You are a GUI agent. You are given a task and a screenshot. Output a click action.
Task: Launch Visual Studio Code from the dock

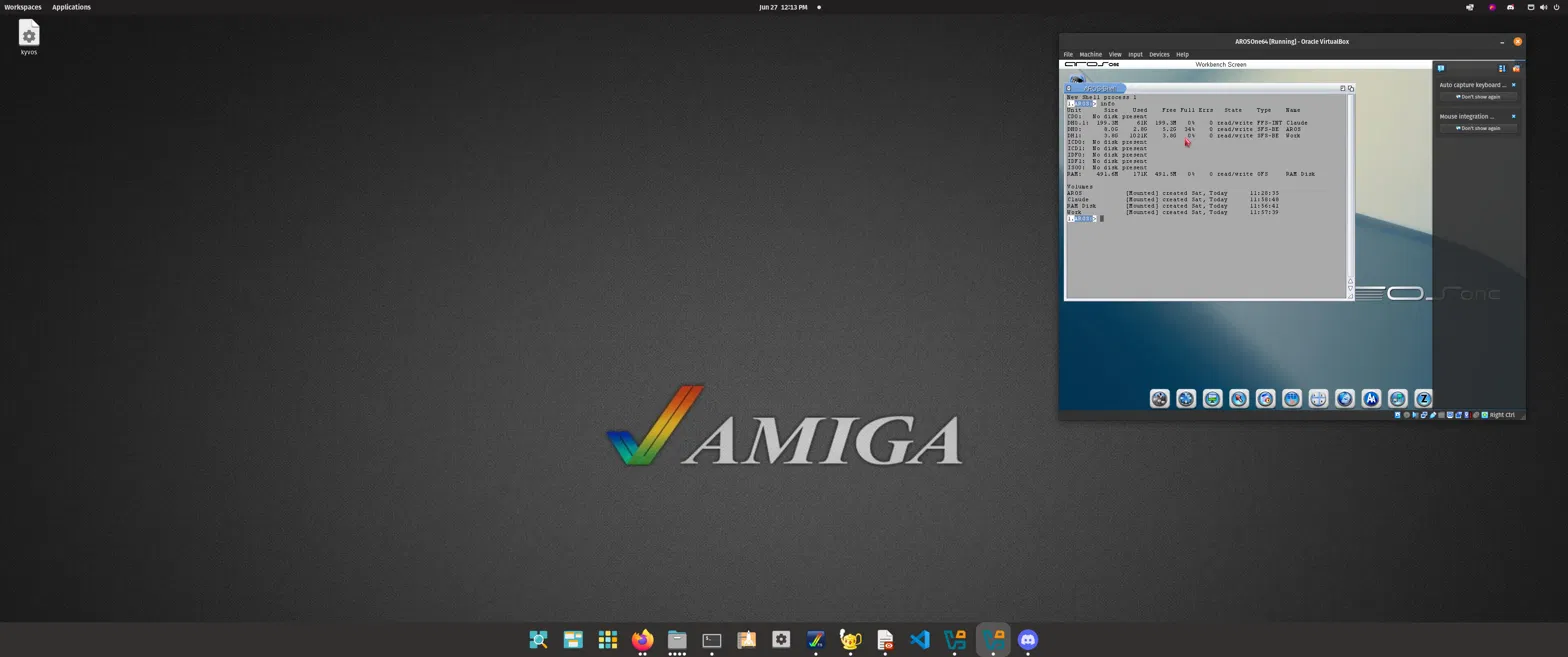(920, 640)
